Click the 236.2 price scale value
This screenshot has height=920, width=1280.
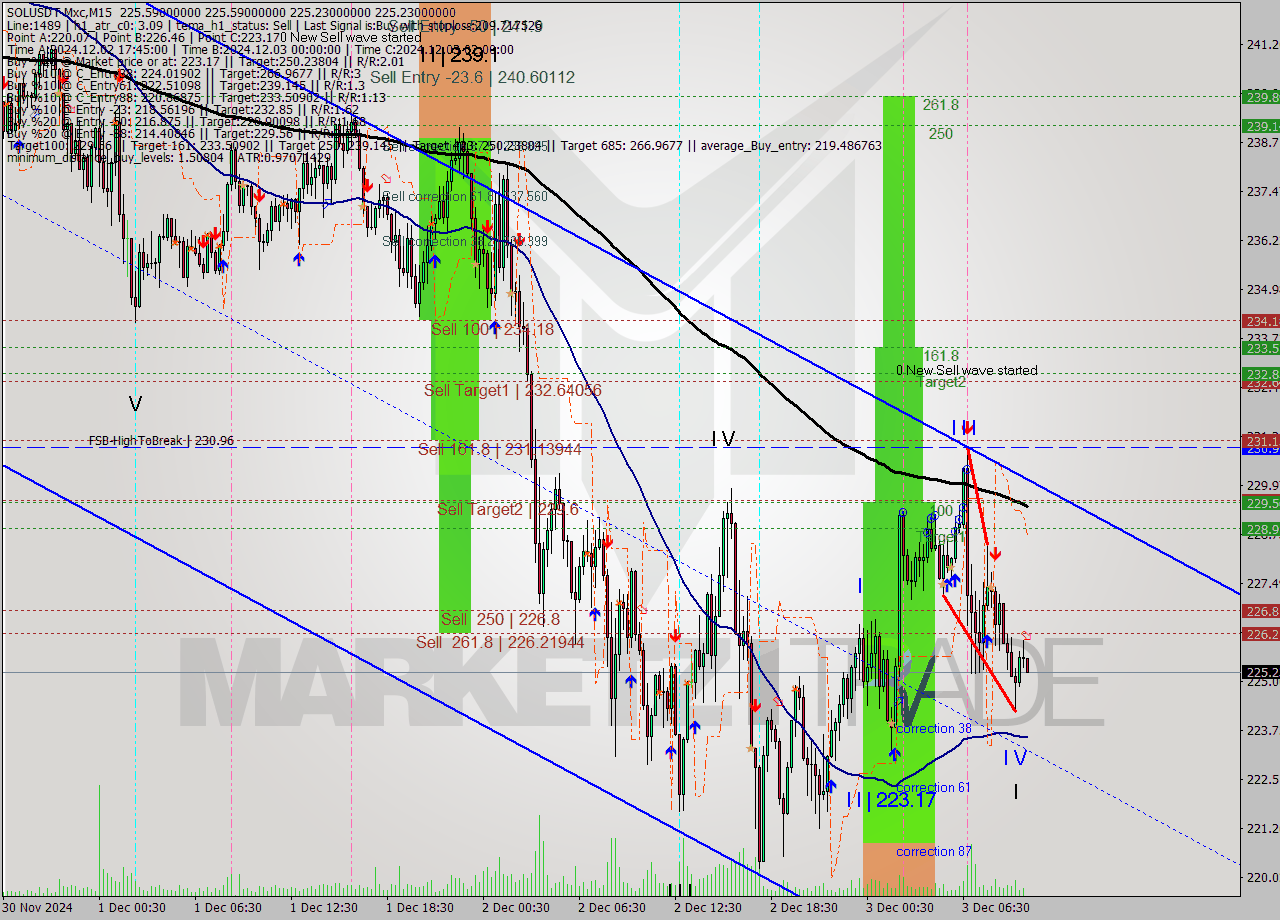(1262, 241)
